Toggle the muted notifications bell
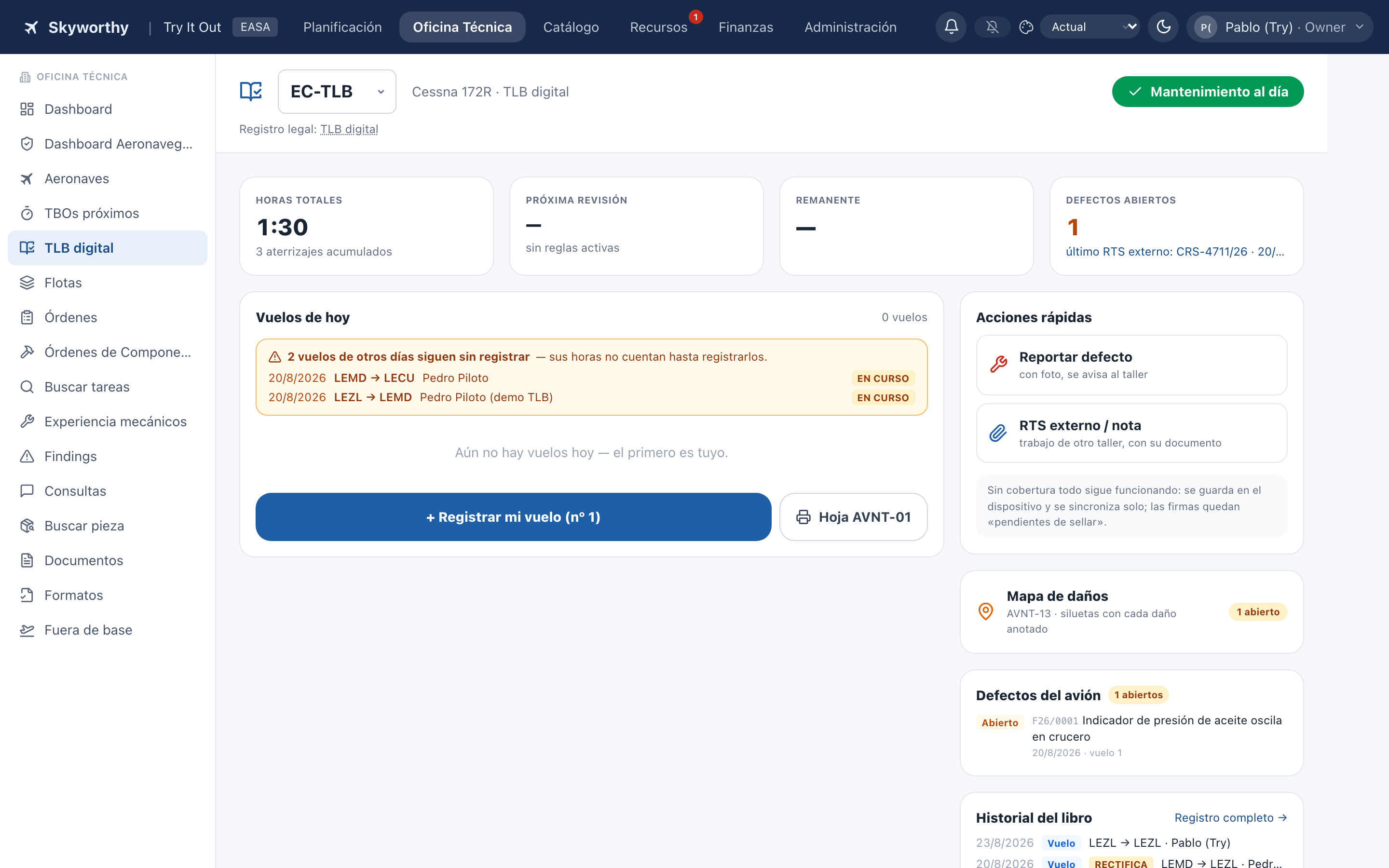The image size is (1389, 868). pyautogui.click(x=993, y=27)
